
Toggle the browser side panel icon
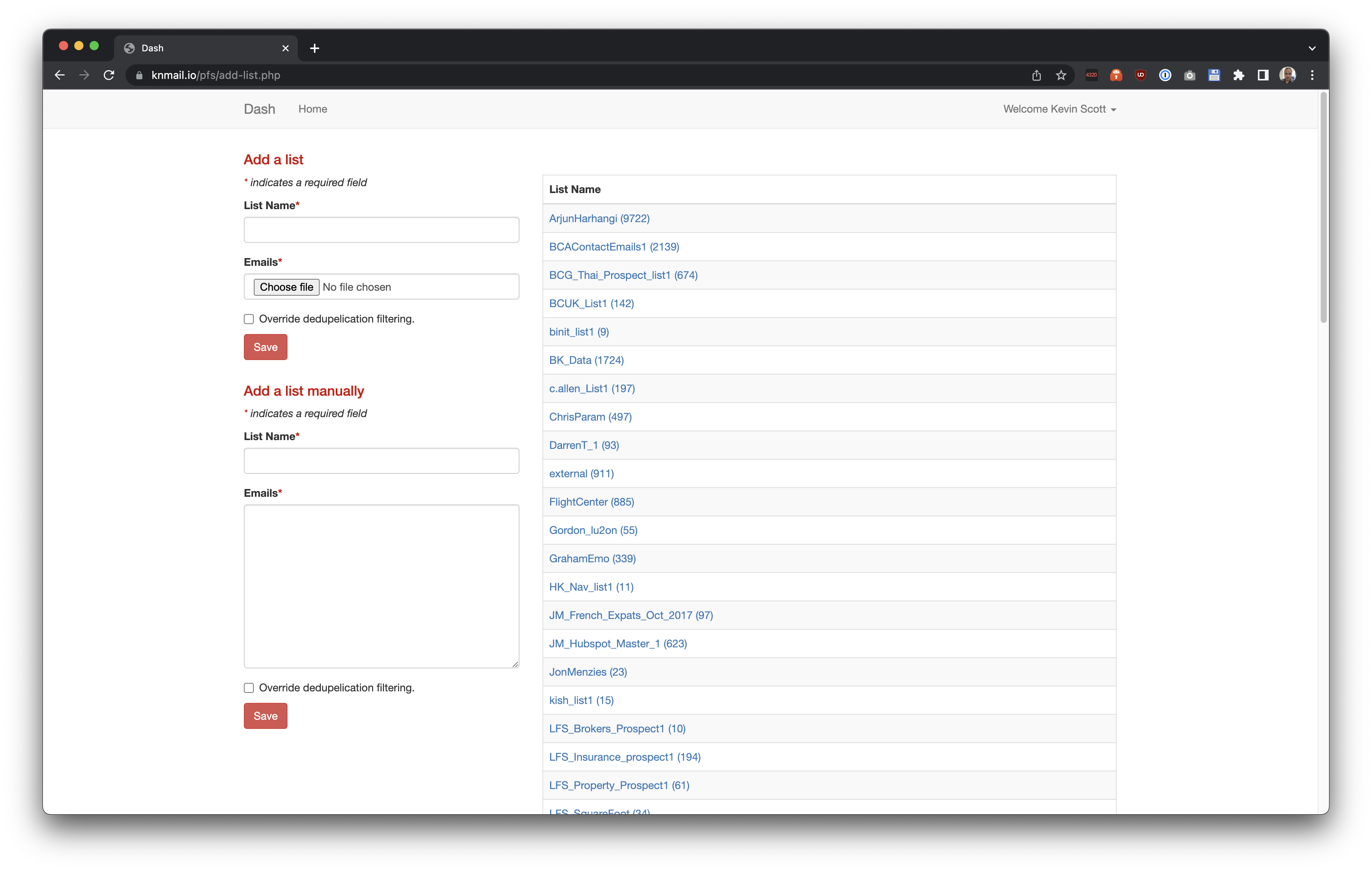click(1263, 75)
